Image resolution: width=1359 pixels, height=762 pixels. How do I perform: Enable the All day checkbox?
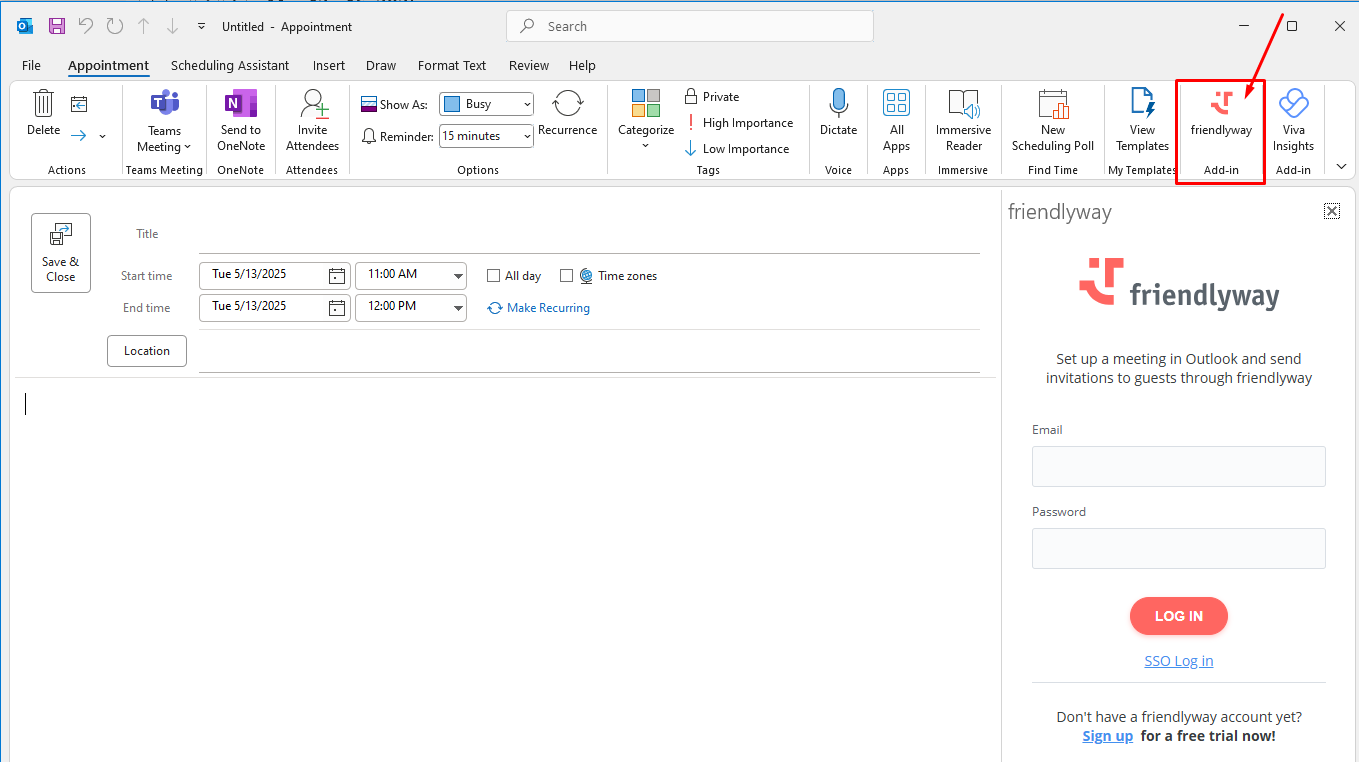pyautogui.click(x=494, y=276)
